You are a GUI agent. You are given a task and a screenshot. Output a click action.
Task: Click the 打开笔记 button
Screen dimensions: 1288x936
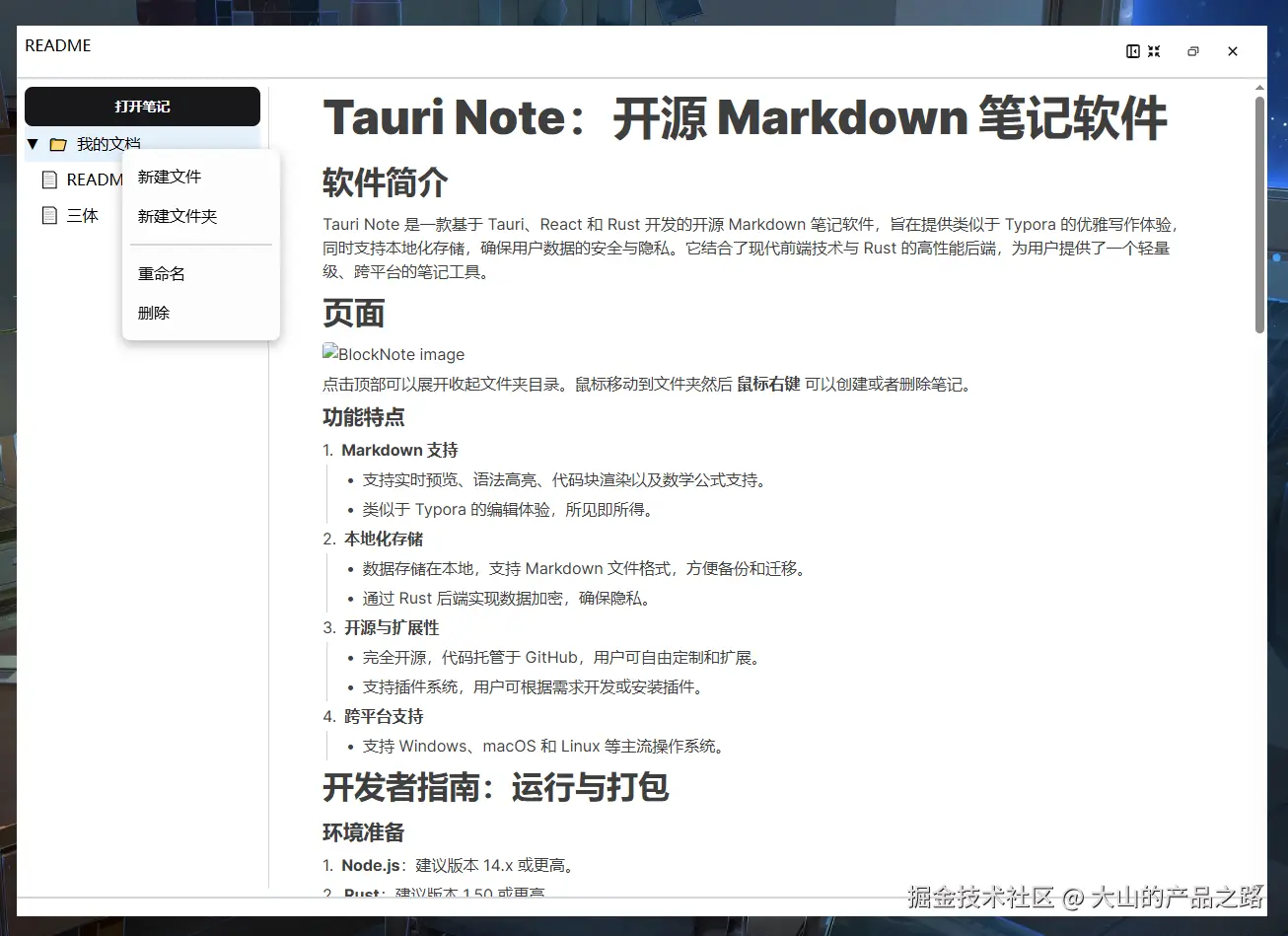142,107
